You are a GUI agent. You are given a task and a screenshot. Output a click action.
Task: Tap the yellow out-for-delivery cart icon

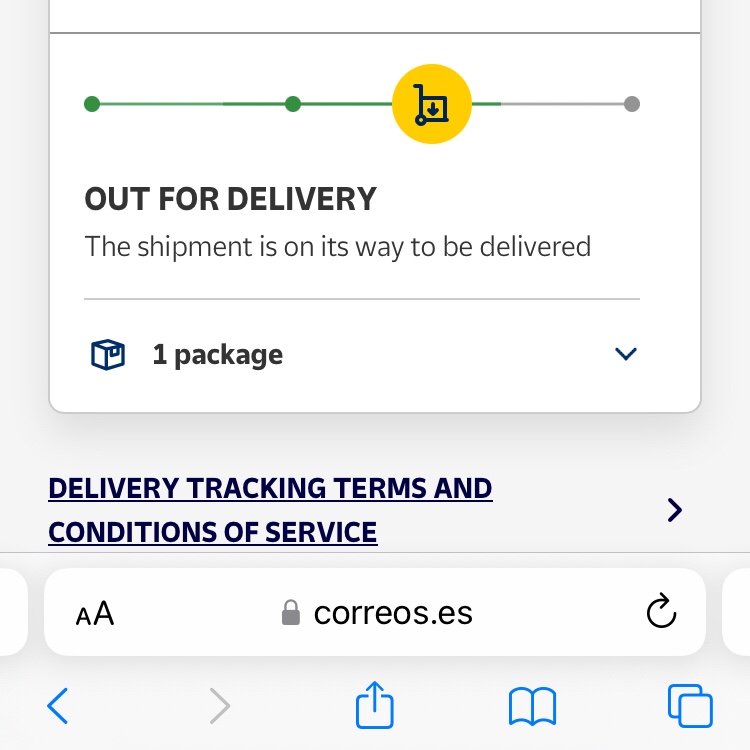click(x=432, y=104)
